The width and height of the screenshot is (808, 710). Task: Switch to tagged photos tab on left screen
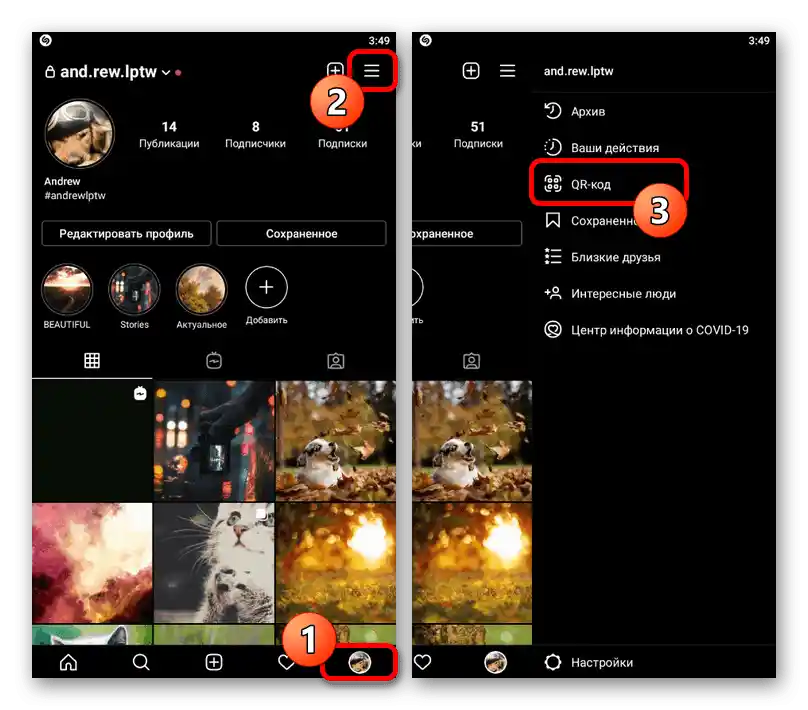point(335,361)
